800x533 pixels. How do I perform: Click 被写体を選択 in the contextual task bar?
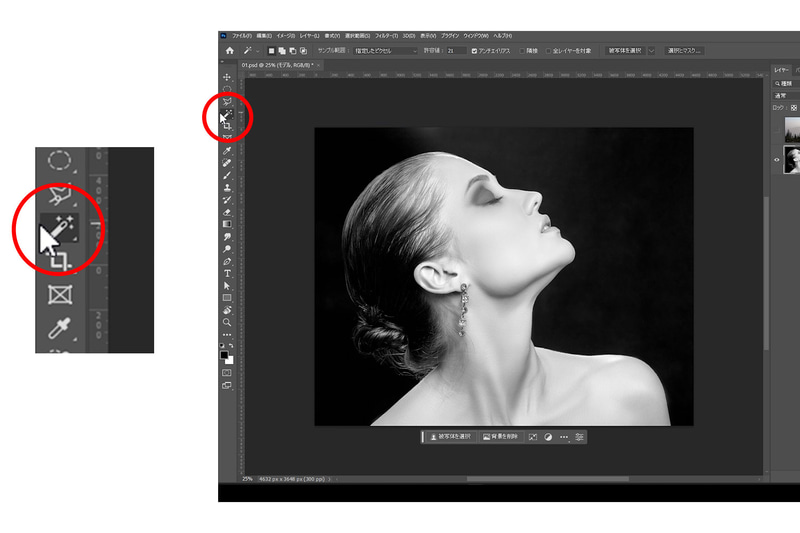click(x=451, y=437)
